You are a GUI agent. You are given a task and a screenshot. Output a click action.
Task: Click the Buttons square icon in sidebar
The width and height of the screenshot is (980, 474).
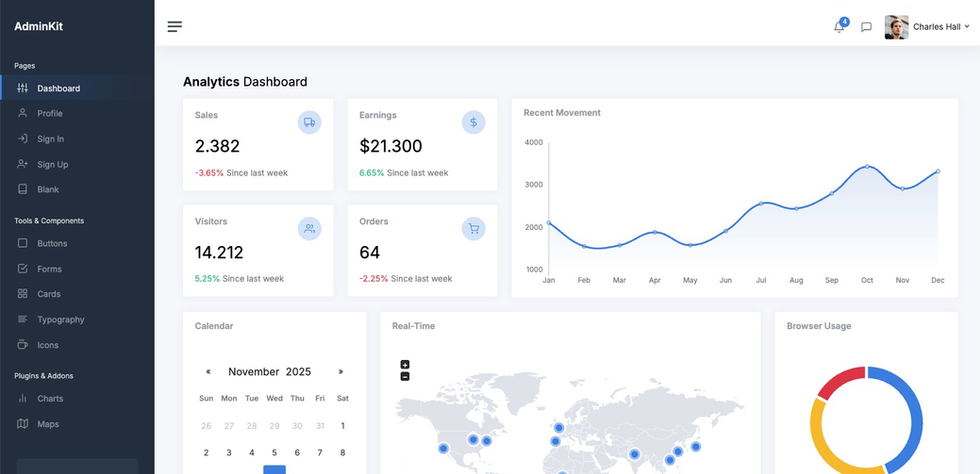click(22, 243)
